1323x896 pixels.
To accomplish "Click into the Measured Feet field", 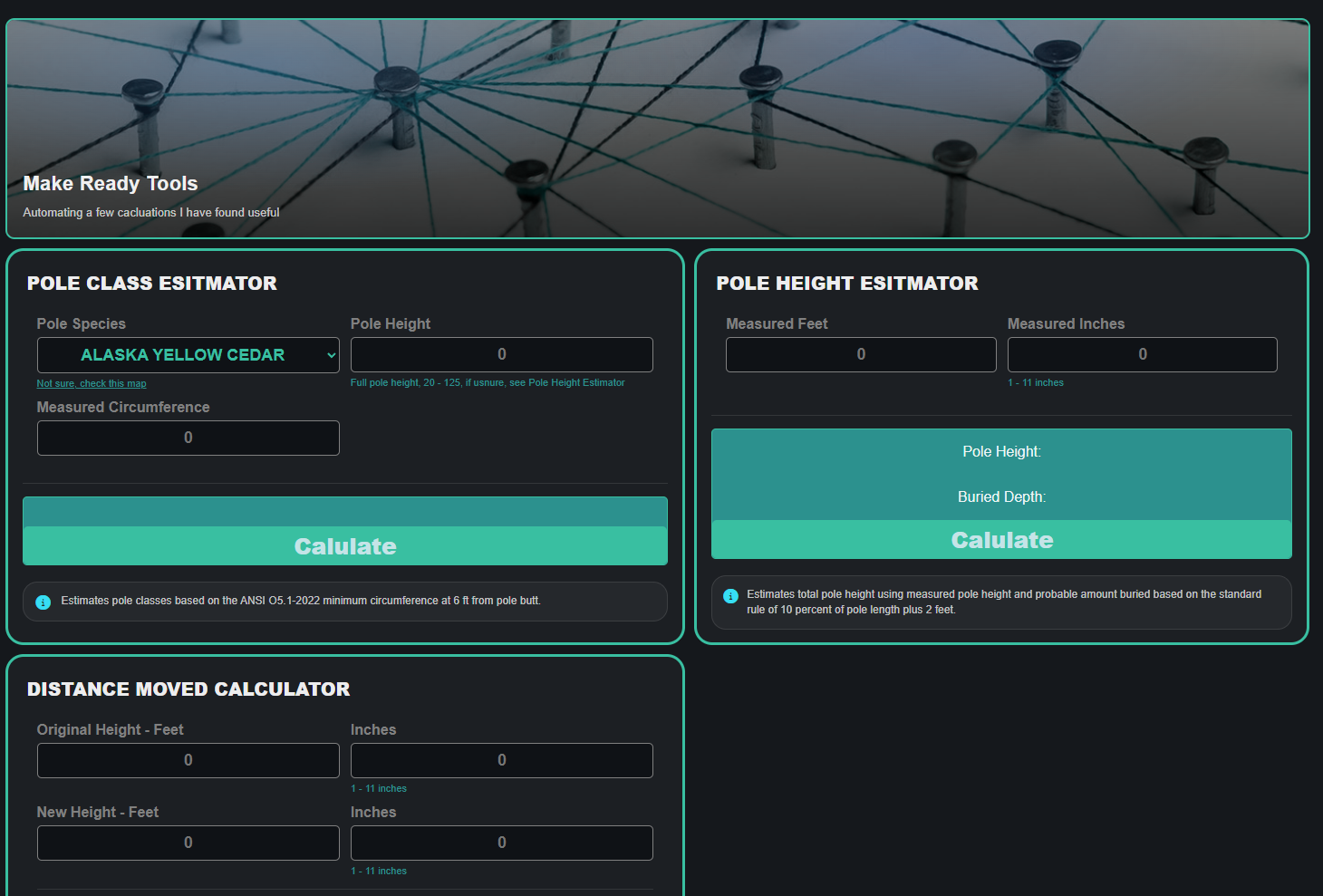I will coord(860,355).
